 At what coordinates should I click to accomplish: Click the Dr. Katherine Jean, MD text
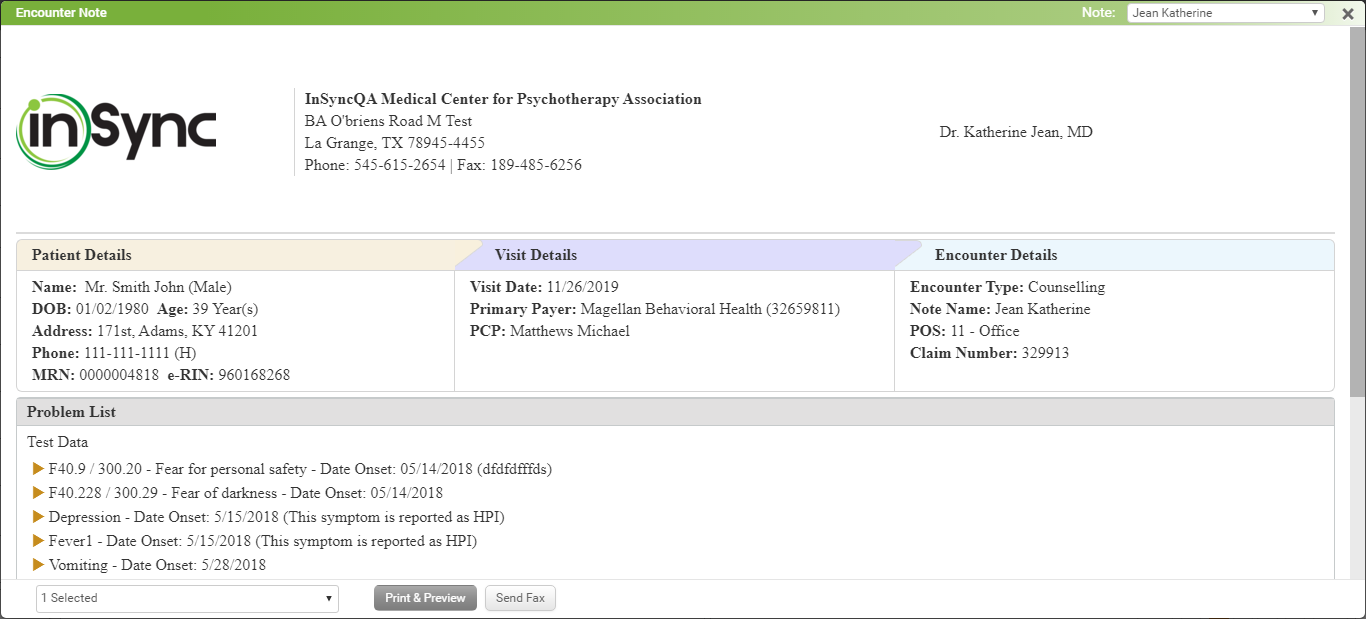pos(1015,132)
